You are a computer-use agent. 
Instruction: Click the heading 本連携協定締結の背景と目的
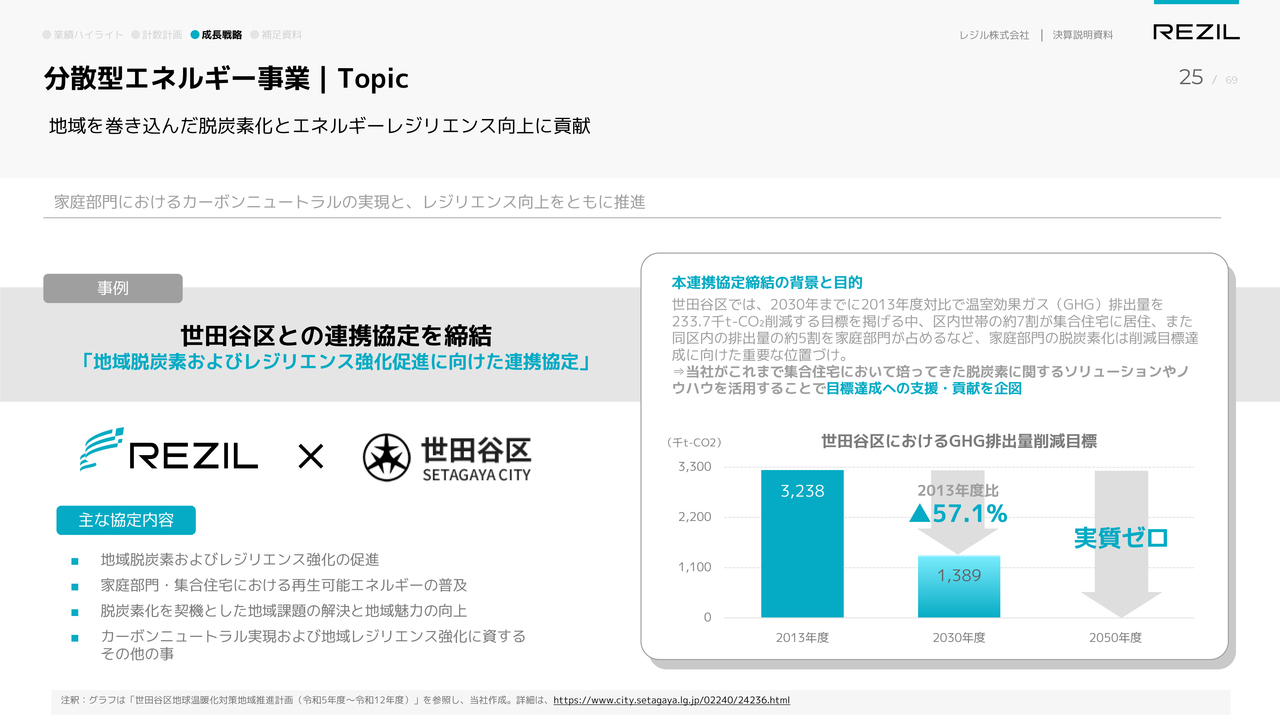pyautogui.click(x=767, y=283)
